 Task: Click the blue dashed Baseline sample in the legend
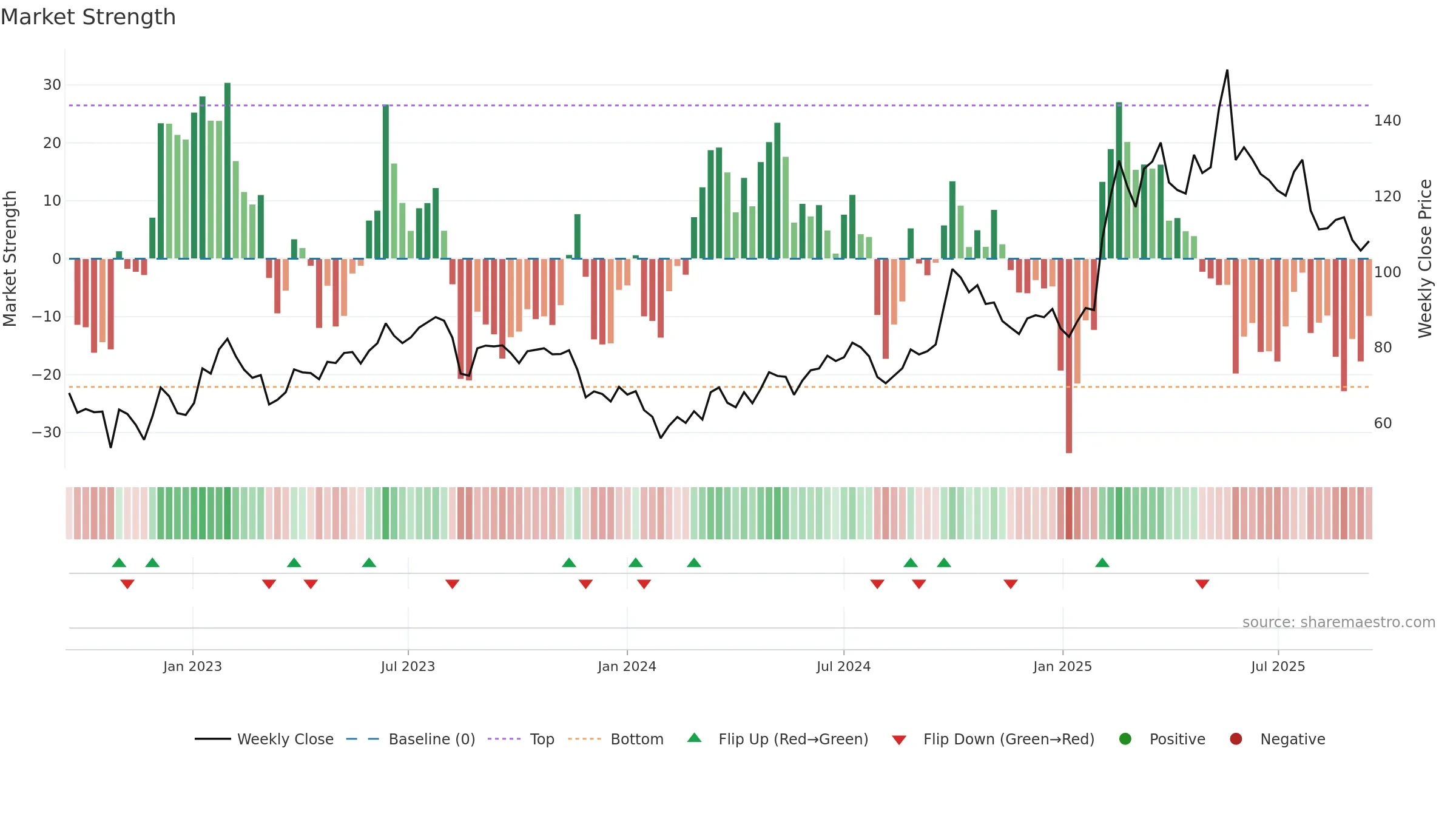click(x=363, y=739)
